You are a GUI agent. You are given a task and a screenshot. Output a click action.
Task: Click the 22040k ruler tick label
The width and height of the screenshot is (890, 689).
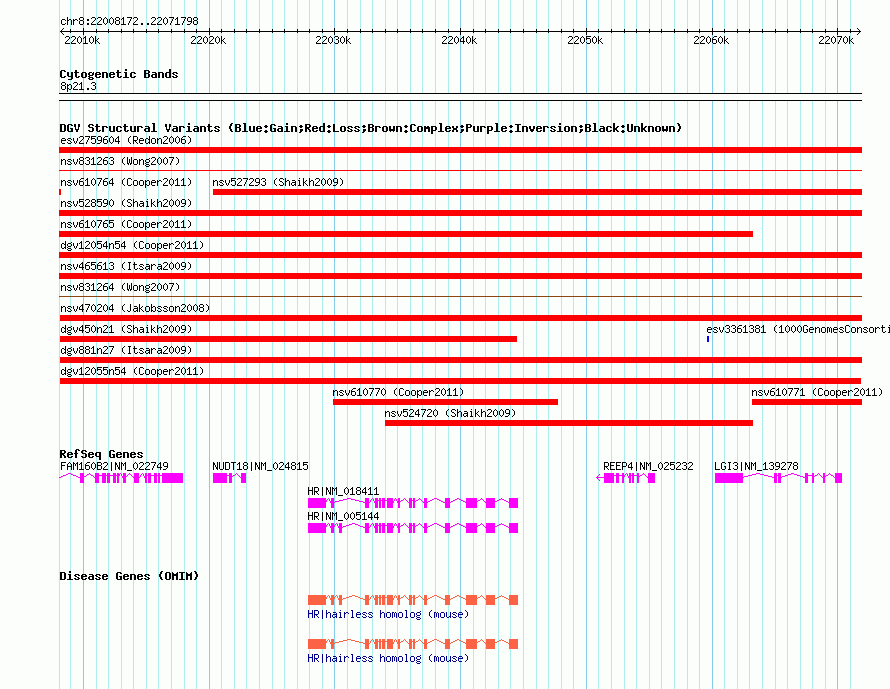pyautogui.click(x=459, y=40)
